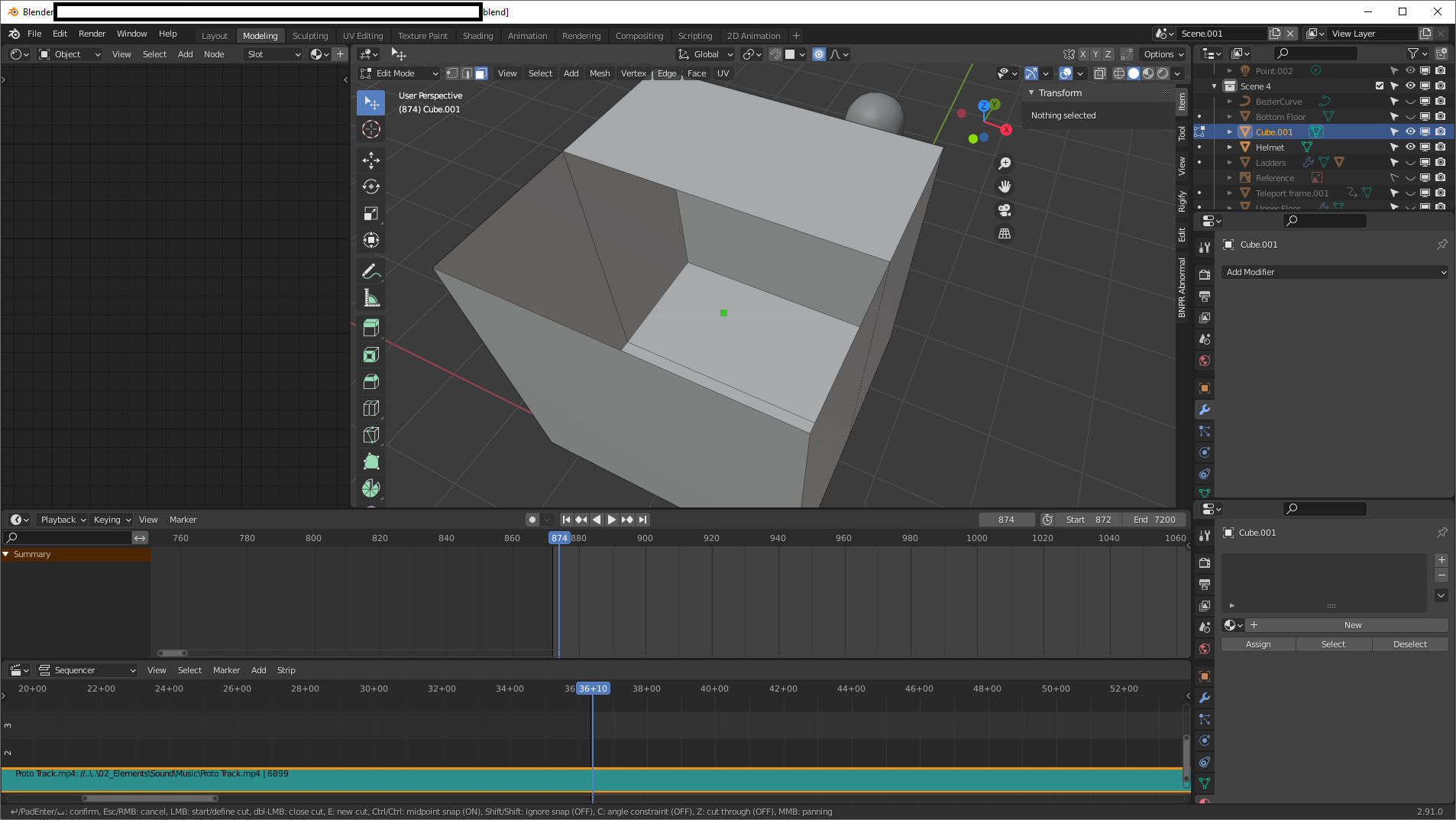Open the Playback dropdown in timeline
Screen dimensions: 1456x820
pyautogui.click(x=63, y=520)
